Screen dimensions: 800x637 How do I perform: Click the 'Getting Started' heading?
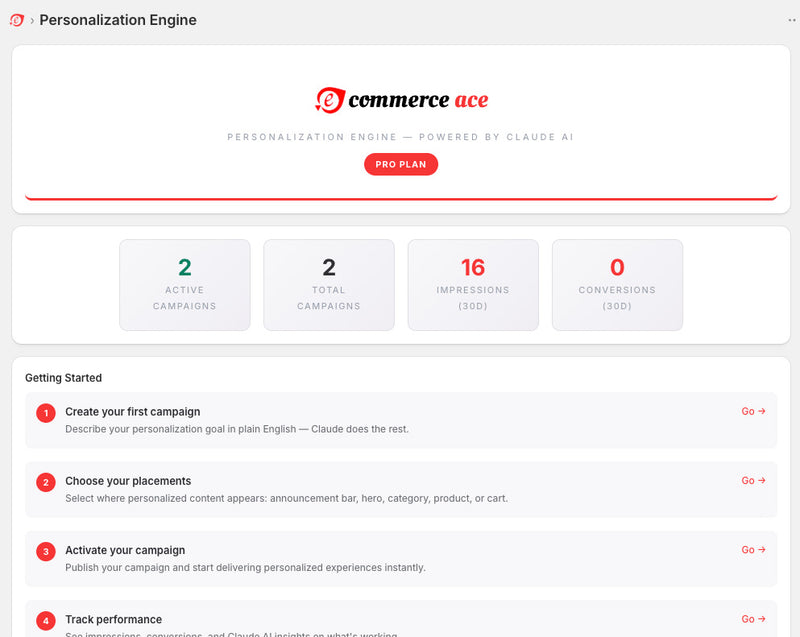coord(63,378)
